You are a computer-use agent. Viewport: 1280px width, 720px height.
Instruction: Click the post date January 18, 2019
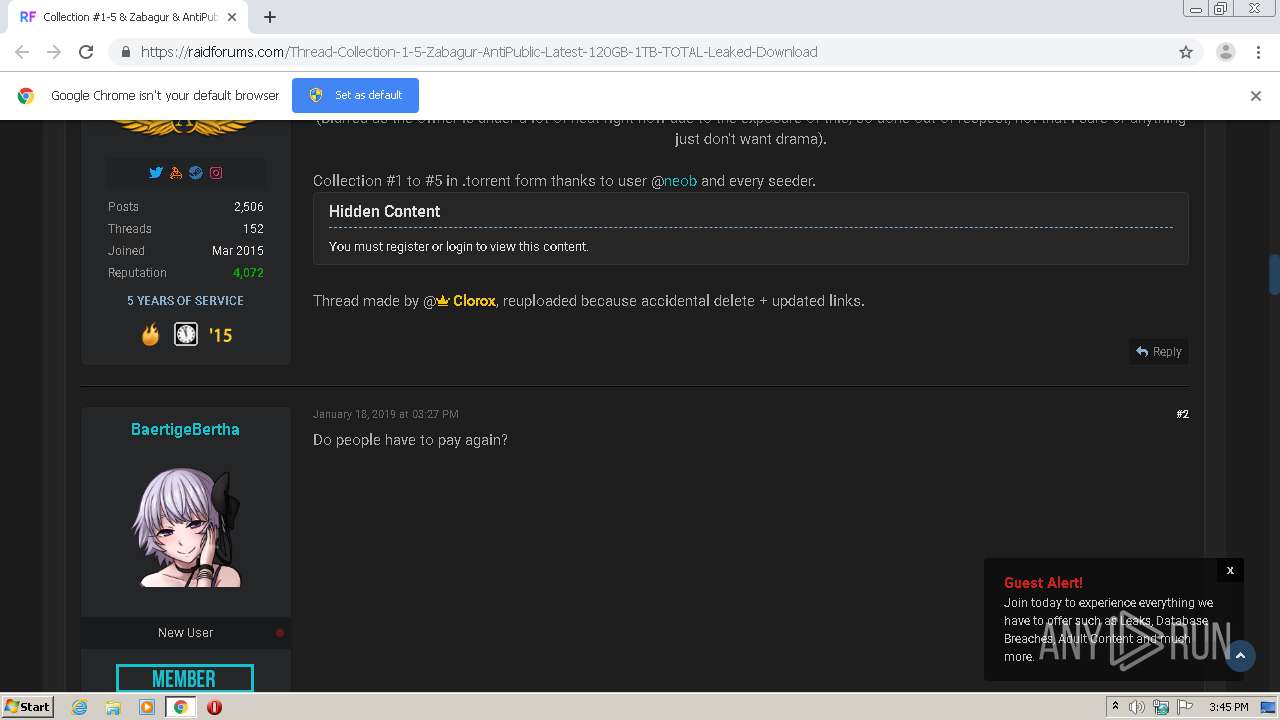point(386,414)
